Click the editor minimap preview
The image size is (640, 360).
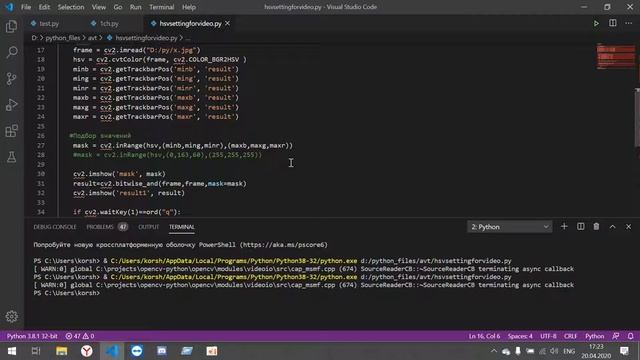(615, 56)
